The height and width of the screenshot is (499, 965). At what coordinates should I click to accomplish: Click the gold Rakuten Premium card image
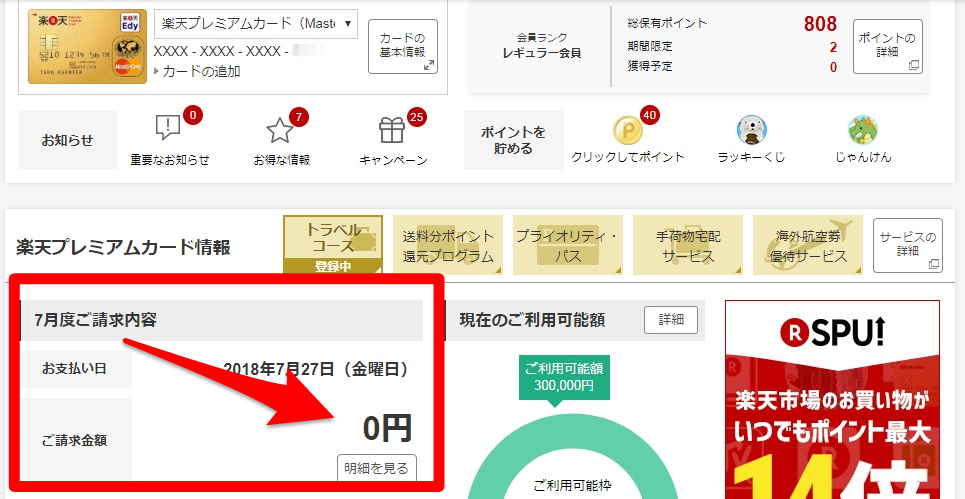87,46
